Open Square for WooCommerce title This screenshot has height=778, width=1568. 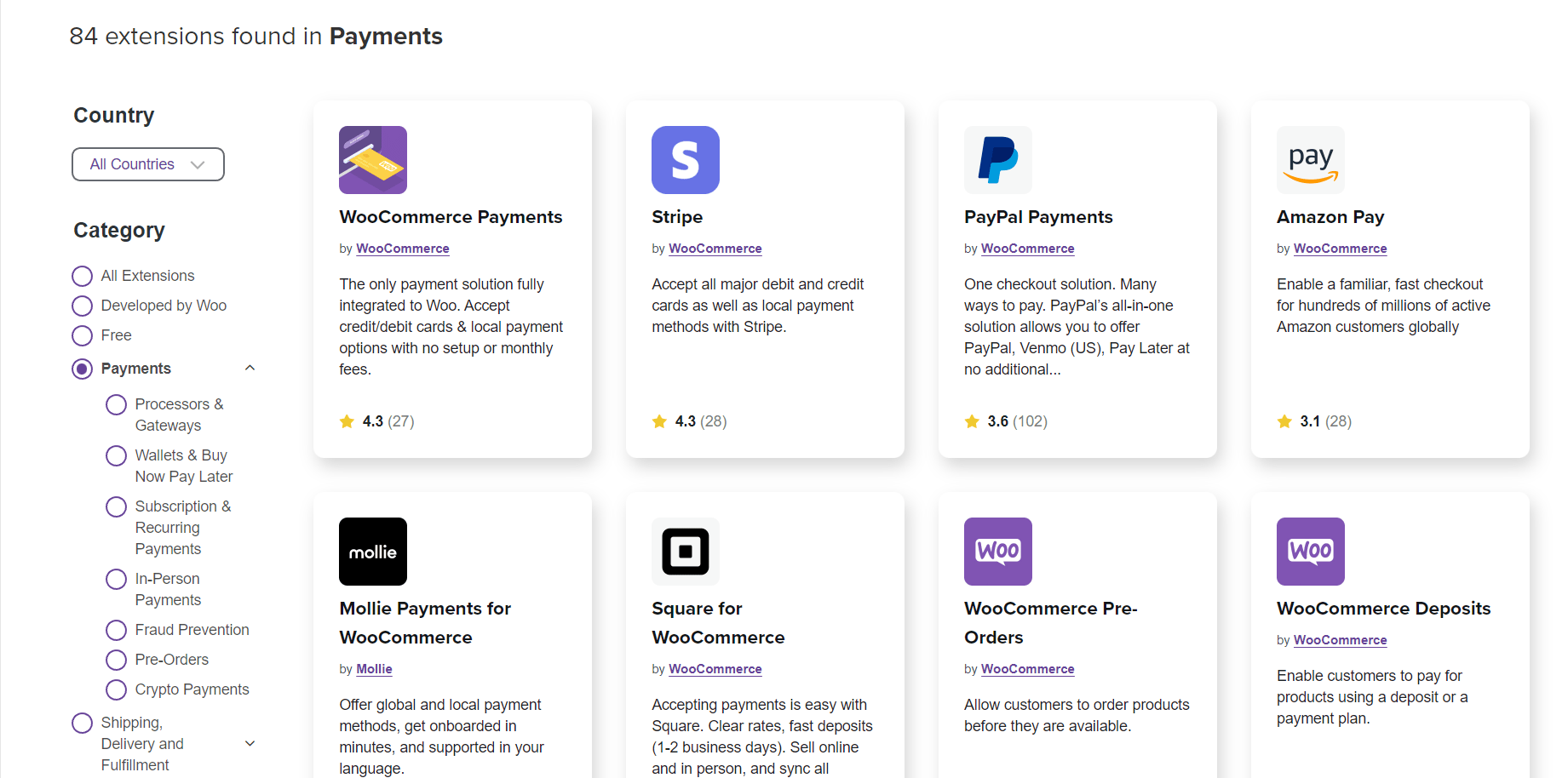(718, 623)
